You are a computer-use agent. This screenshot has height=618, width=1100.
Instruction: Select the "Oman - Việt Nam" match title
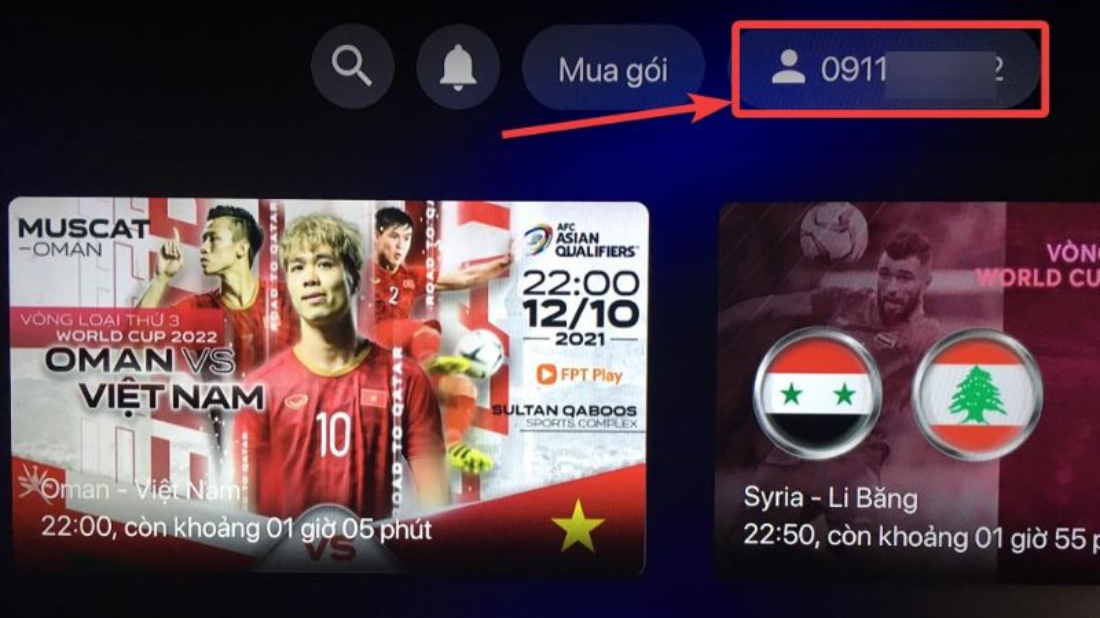coord(140,490)
